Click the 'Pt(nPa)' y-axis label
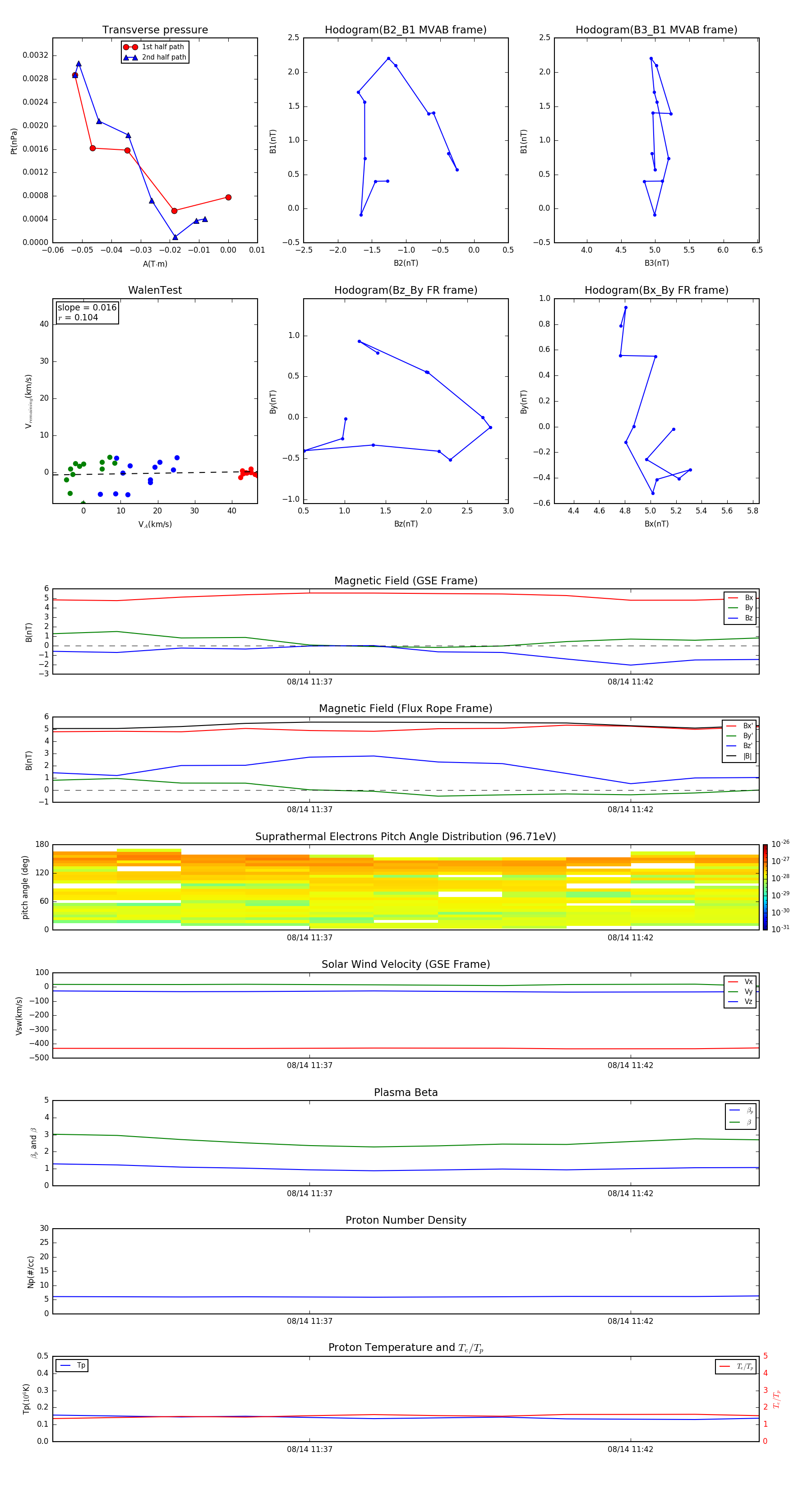Screen dimensions: 812x1489 tap(14, 140)
